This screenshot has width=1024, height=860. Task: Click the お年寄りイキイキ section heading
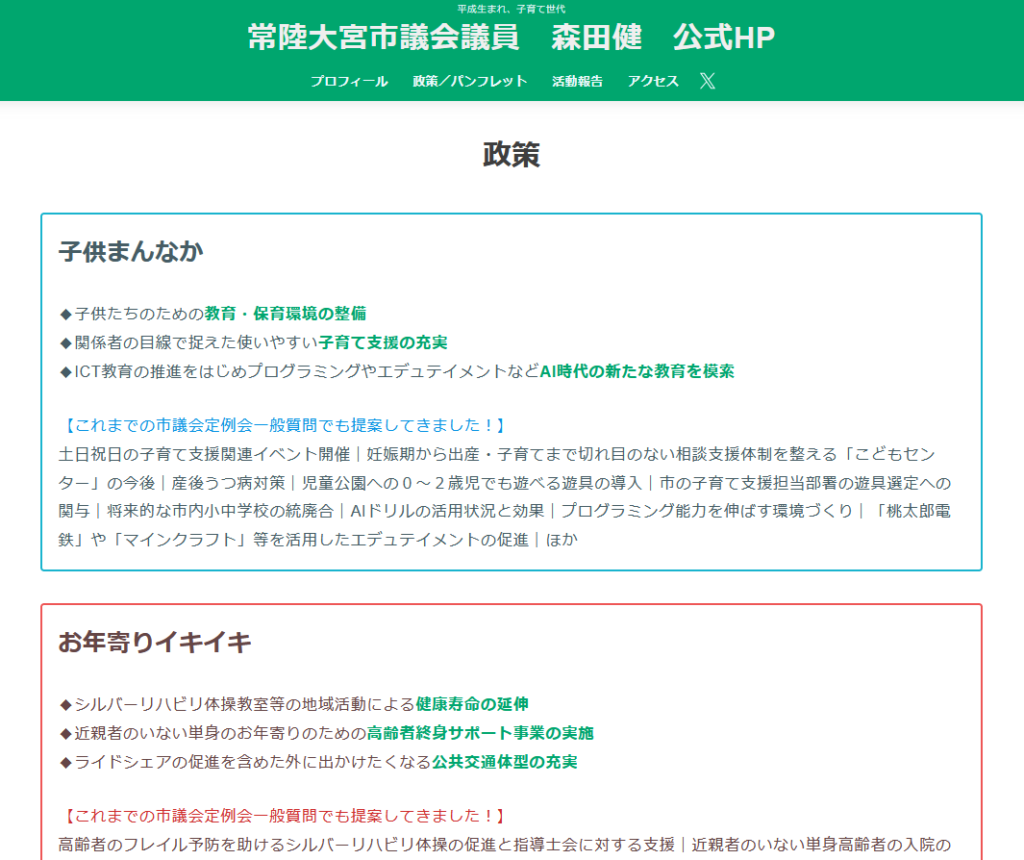coord(155,642)
